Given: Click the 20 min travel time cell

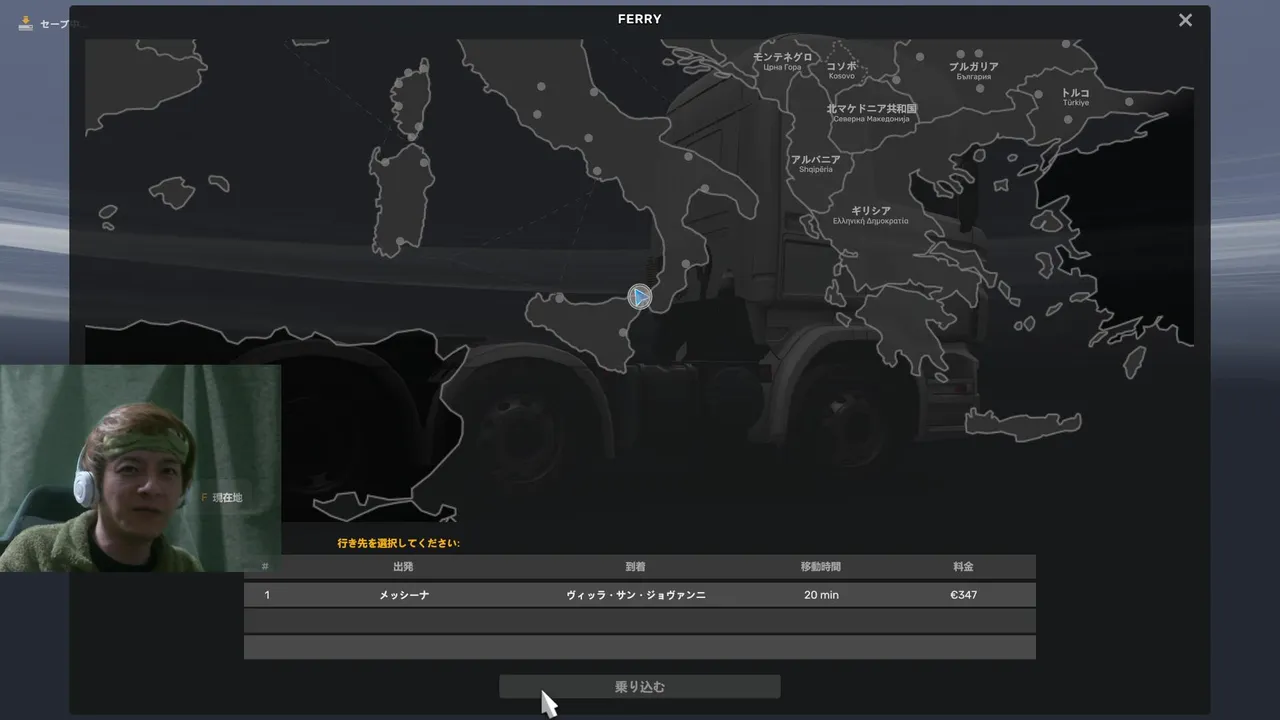Looking at the screenshot, I should click(821, 595).
